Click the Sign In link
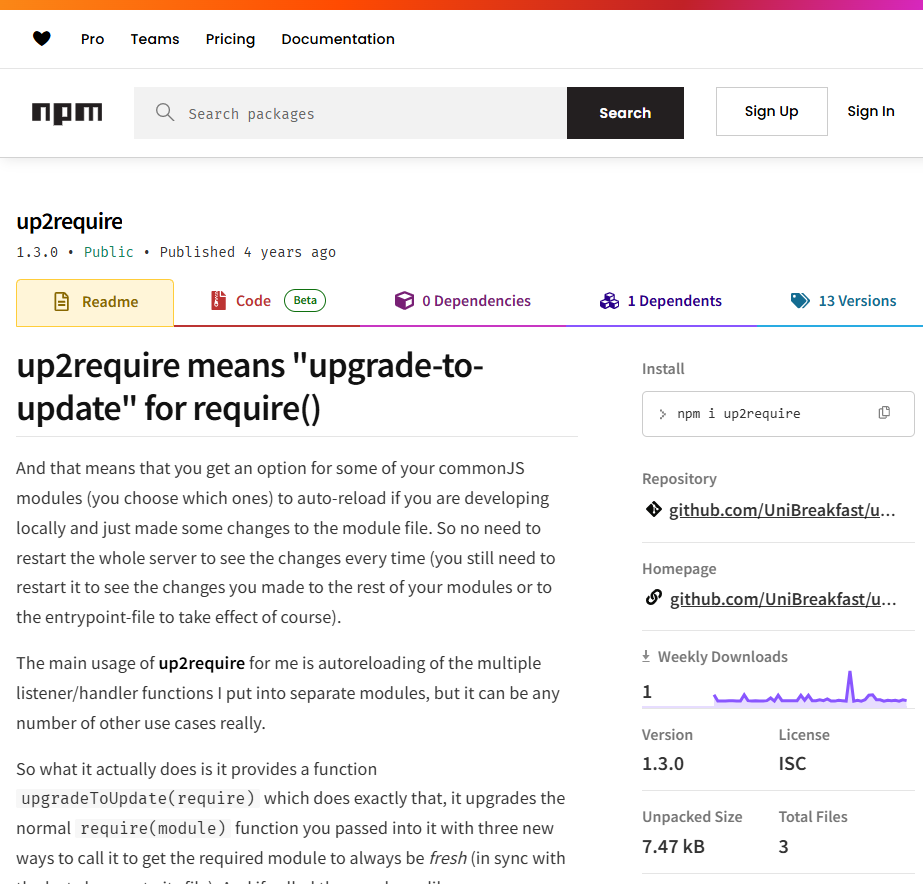923x884 pixels. 871,111
